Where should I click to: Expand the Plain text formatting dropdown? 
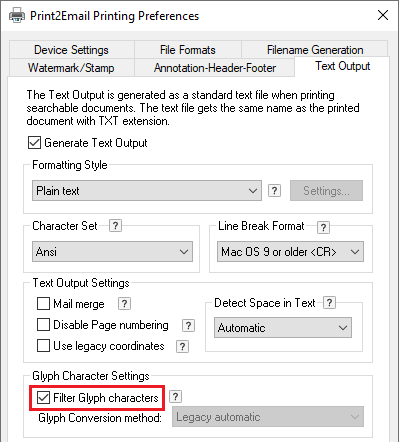(147, 191)
